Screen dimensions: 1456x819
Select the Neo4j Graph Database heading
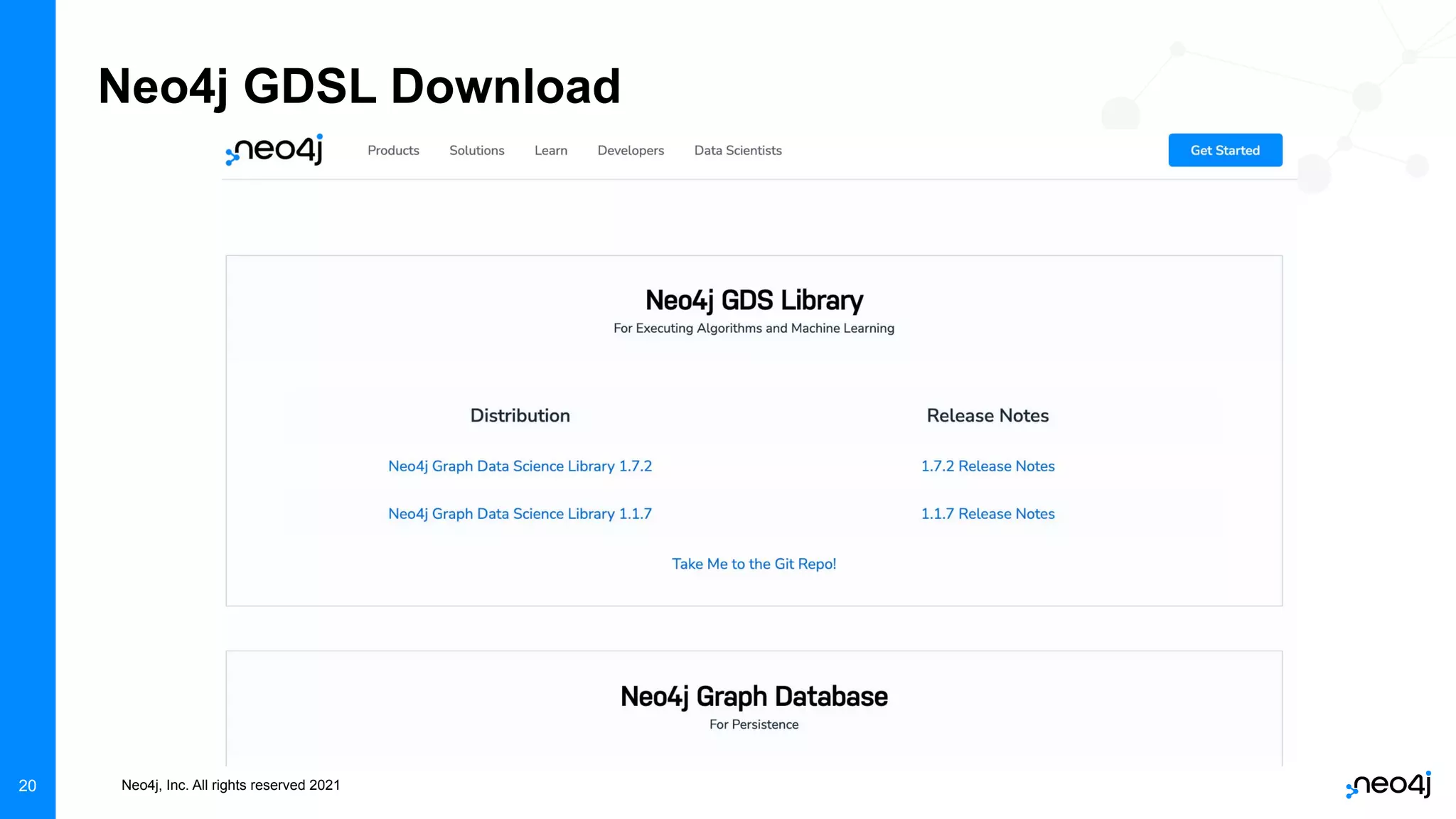(x=754, y=697)
